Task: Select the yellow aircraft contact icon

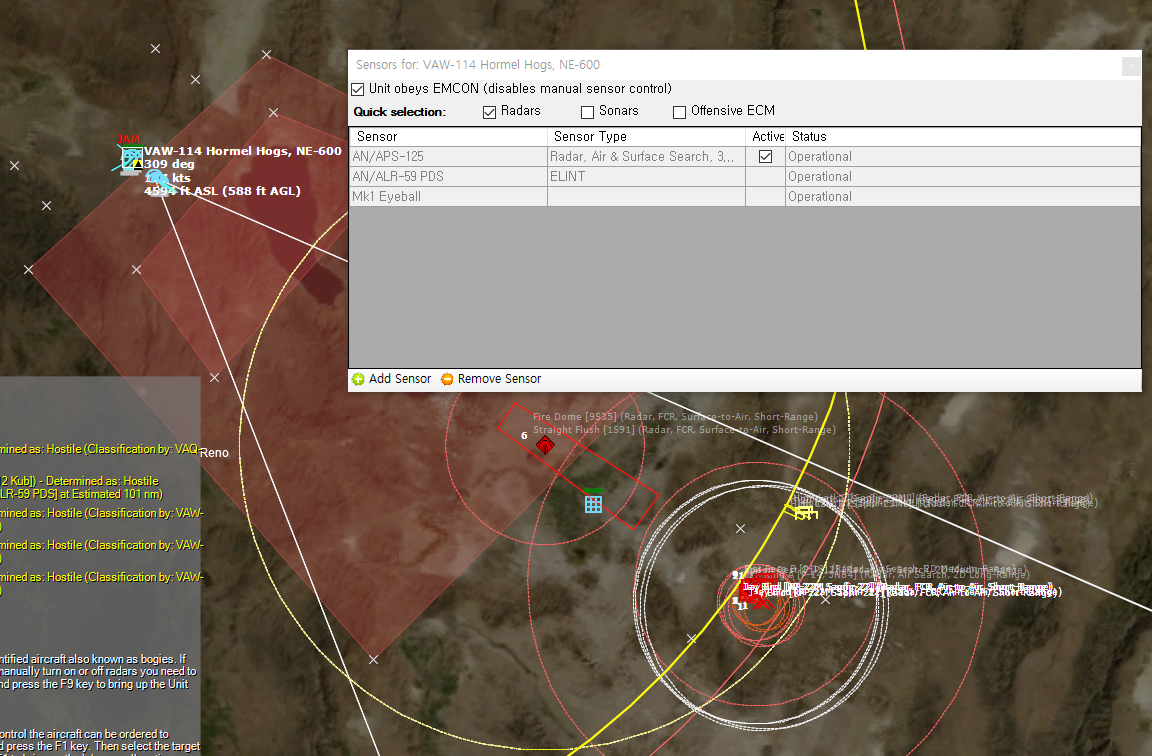Action: click(803, 511)
